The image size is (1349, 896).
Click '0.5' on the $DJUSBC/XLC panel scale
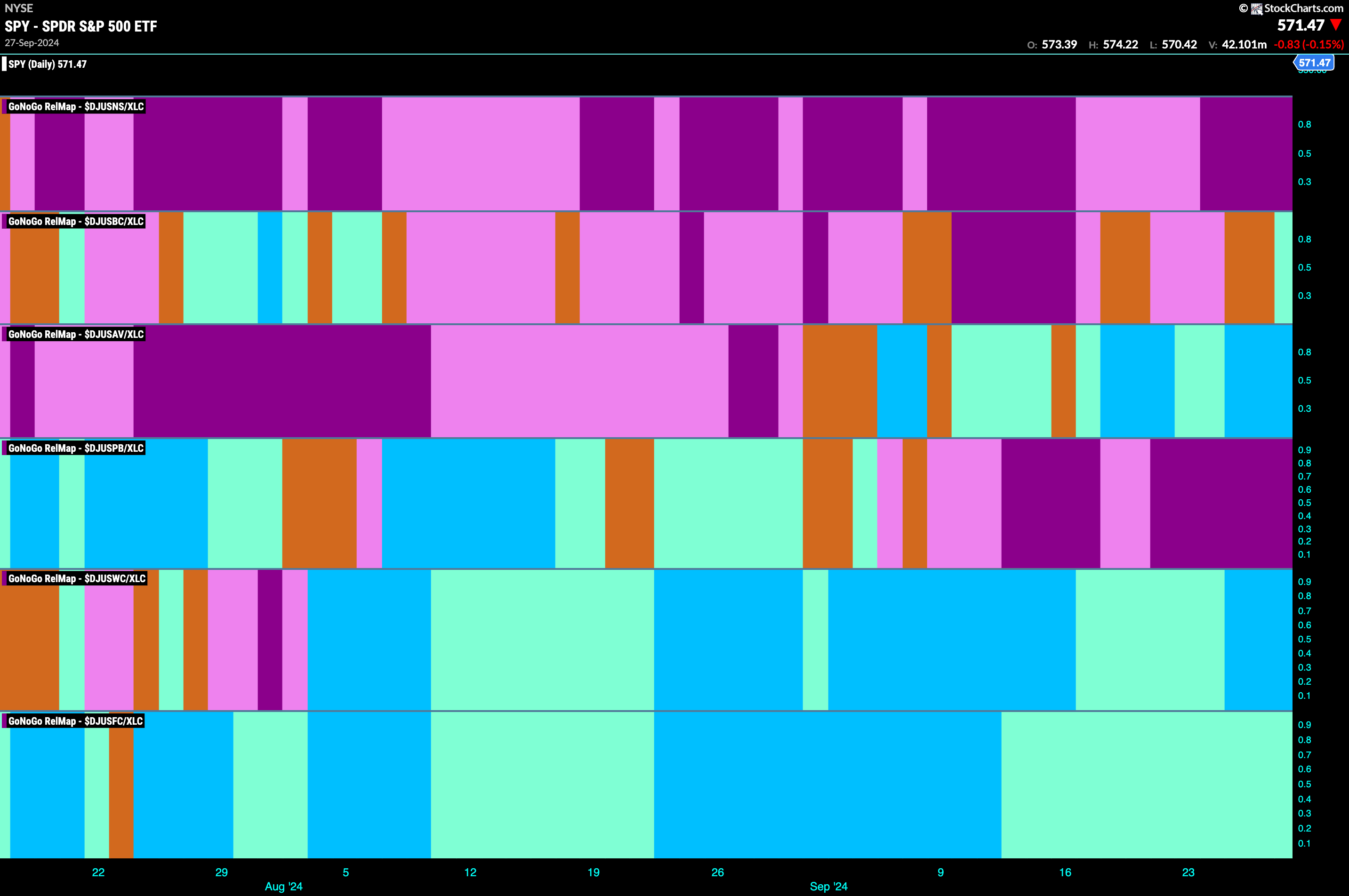(1304, 267)
